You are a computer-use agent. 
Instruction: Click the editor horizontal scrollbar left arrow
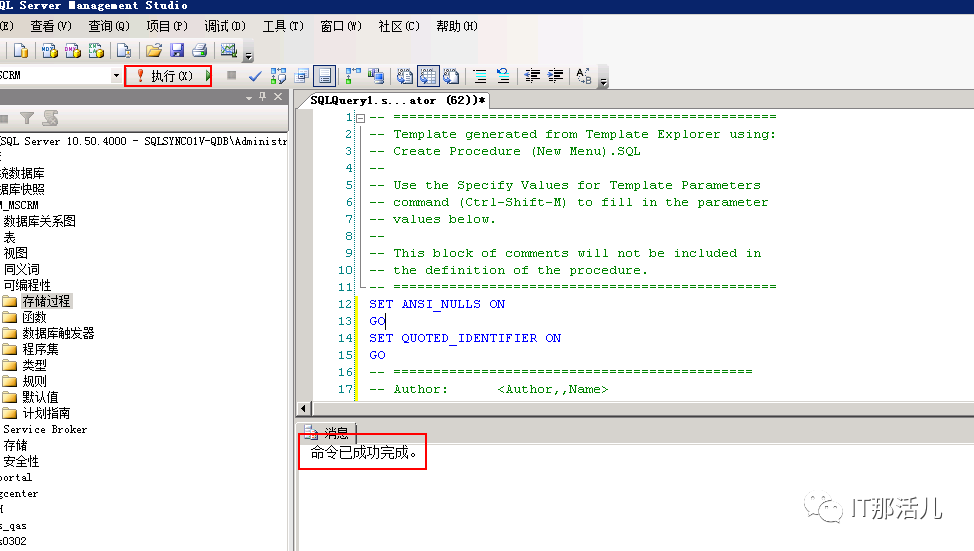(304, 408)
